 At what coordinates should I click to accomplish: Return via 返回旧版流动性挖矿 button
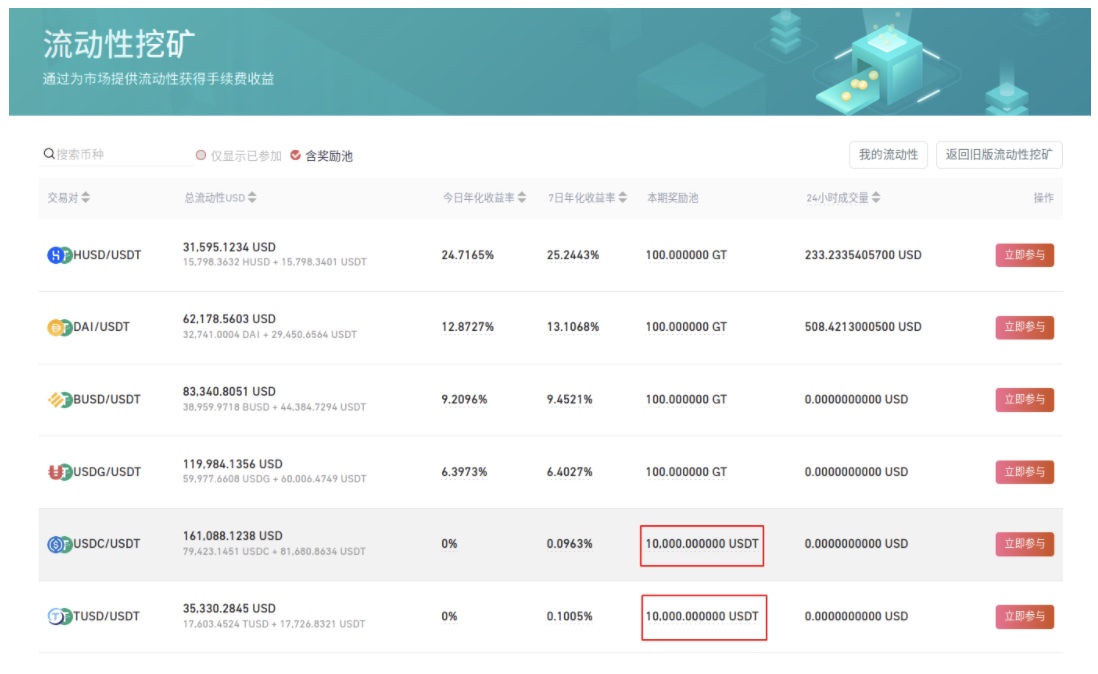click(x=998, y=155)
